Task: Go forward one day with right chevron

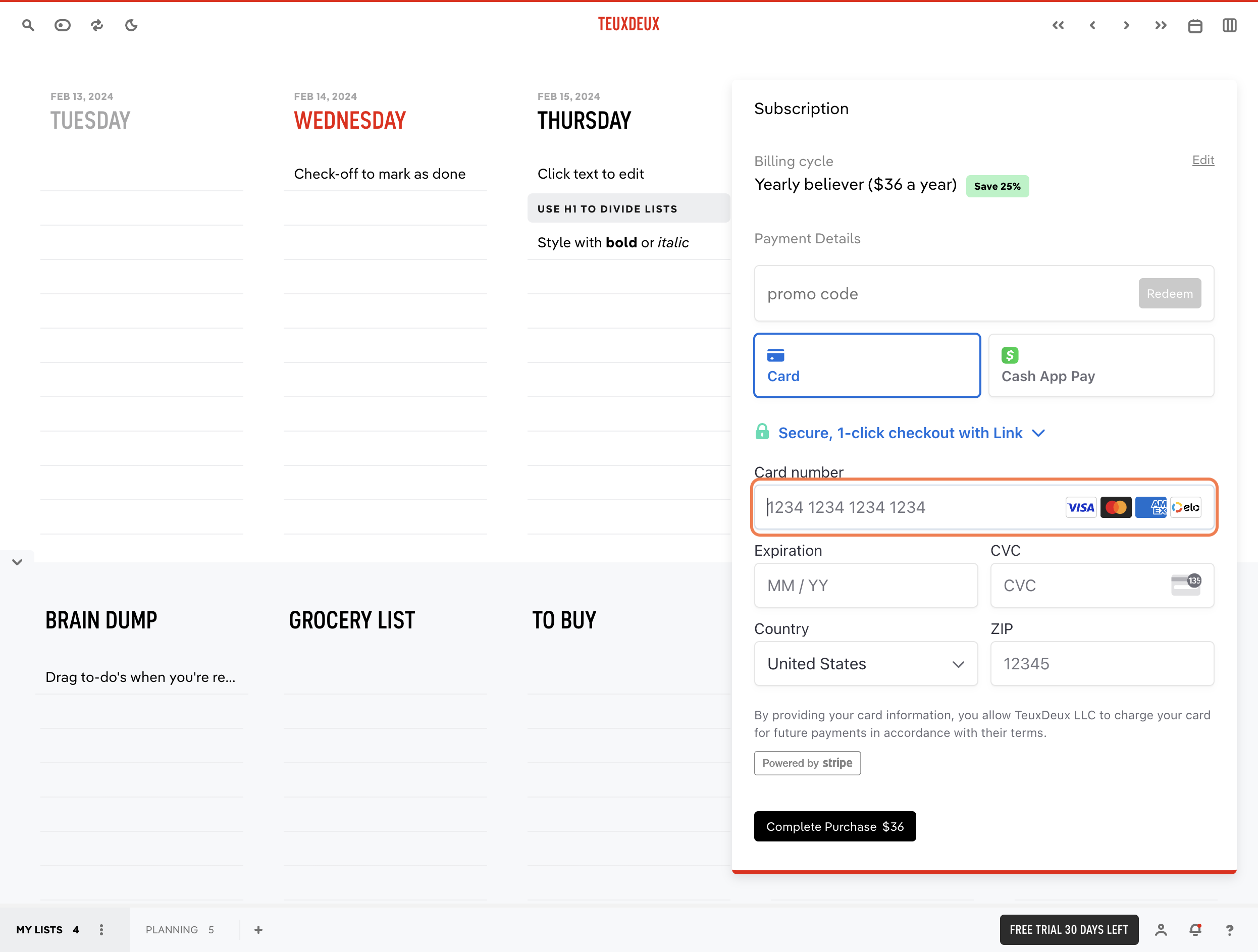Action: point(1127,25)
